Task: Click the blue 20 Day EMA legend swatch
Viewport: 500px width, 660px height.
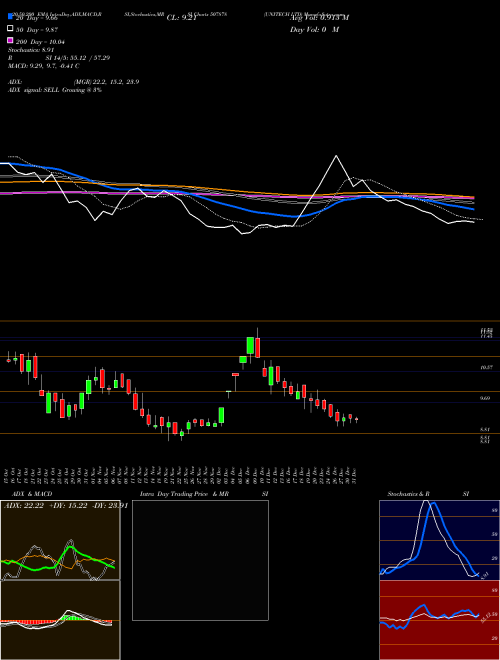Action: coord(10,17)
